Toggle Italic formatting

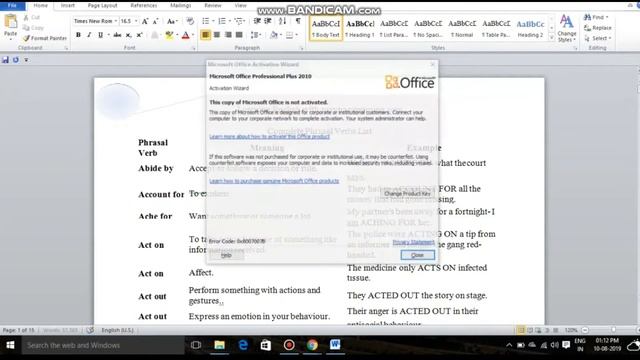(x=89, y=35)
